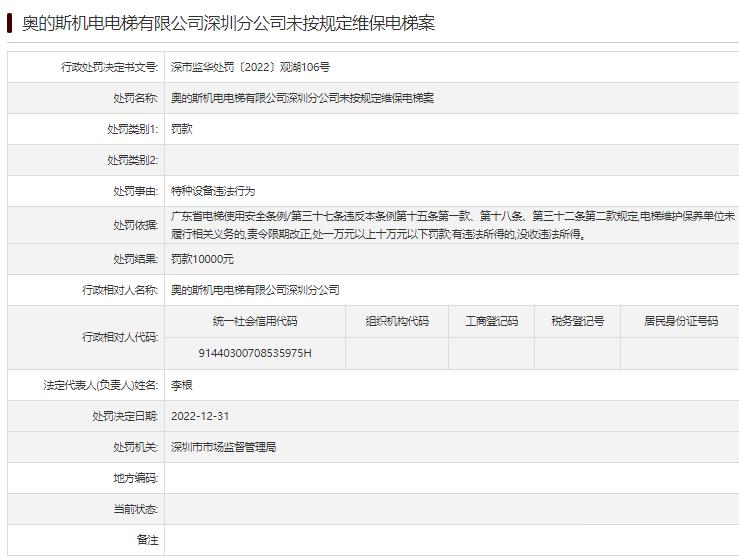Click the 居民身份证号码 column header

(681, 321)
